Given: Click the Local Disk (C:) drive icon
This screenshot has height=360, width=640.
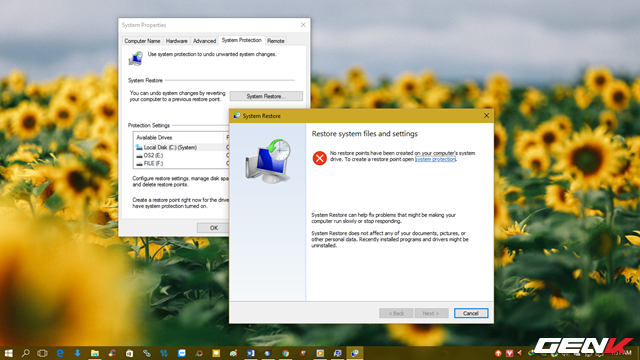Looking at the screenshot, I should pyautogui.click(x=139, y=147).
